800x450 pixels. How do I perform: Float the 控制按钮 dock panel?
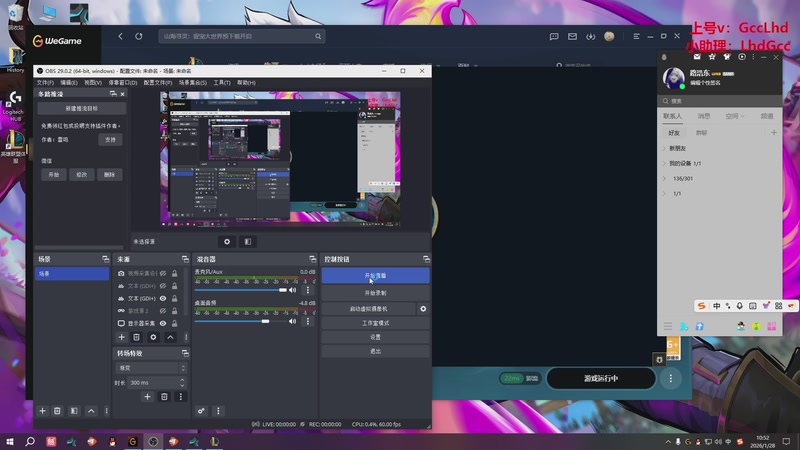[x=426, y=259]
